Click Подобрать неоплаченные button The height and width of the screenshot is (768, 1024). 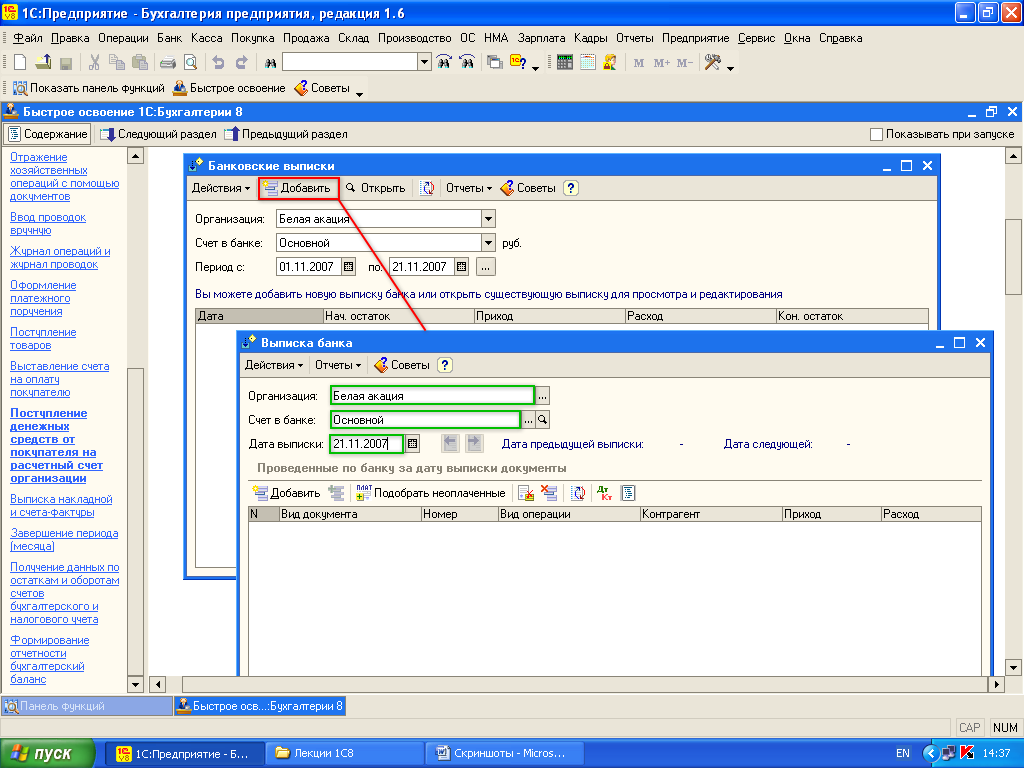[431, 493]
